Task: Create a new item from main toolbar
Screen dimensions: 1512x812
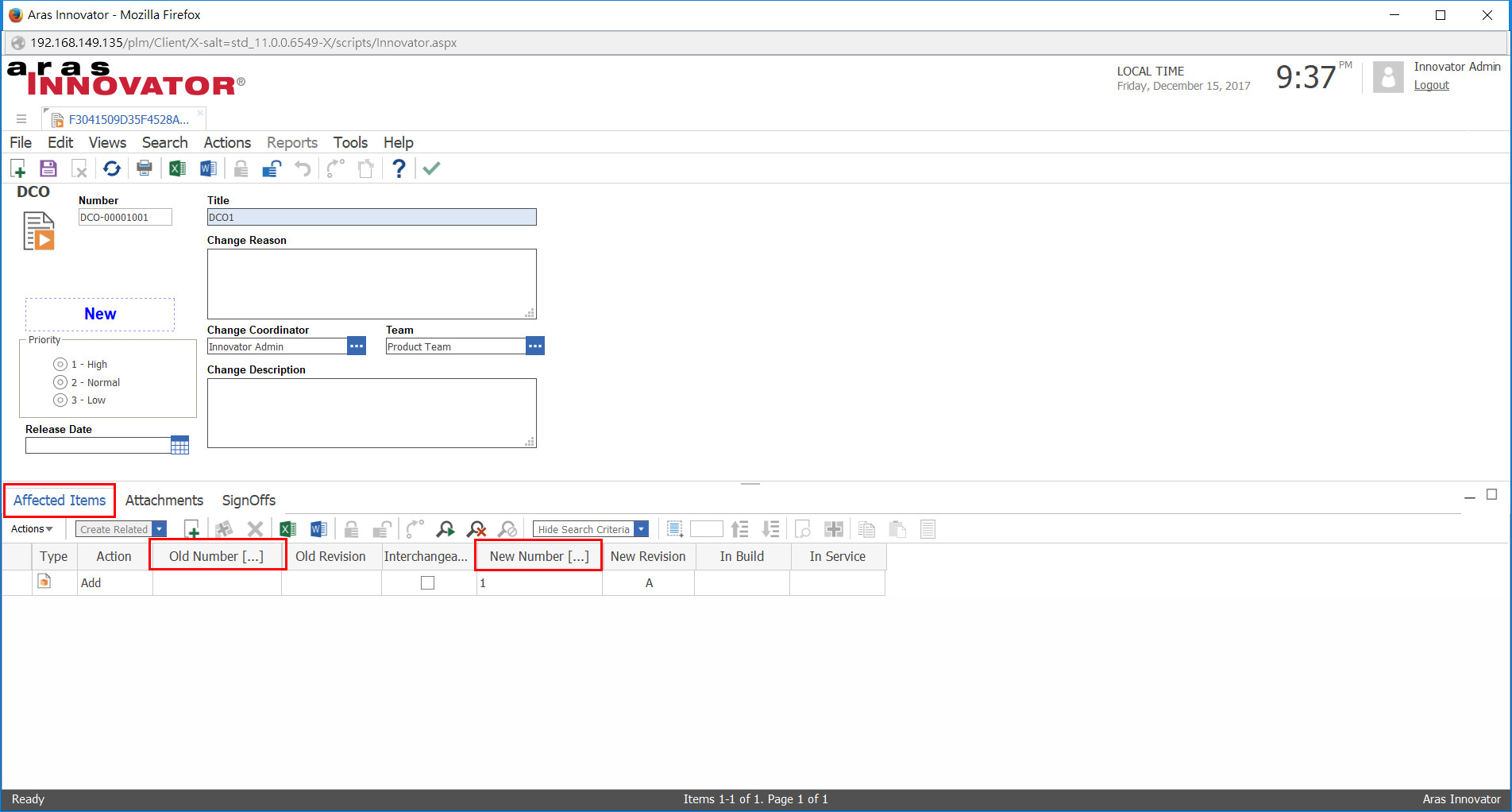Action: pyautogui.click(x=17, y=168)
